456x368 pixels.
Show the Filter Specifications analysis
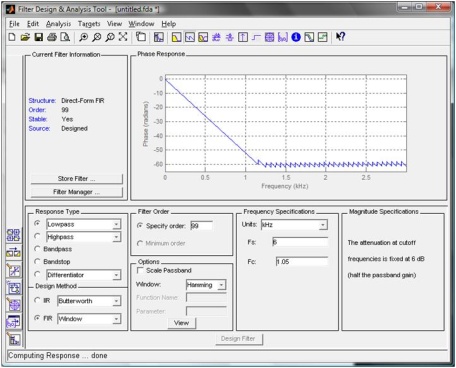click(x=159, y=37)
